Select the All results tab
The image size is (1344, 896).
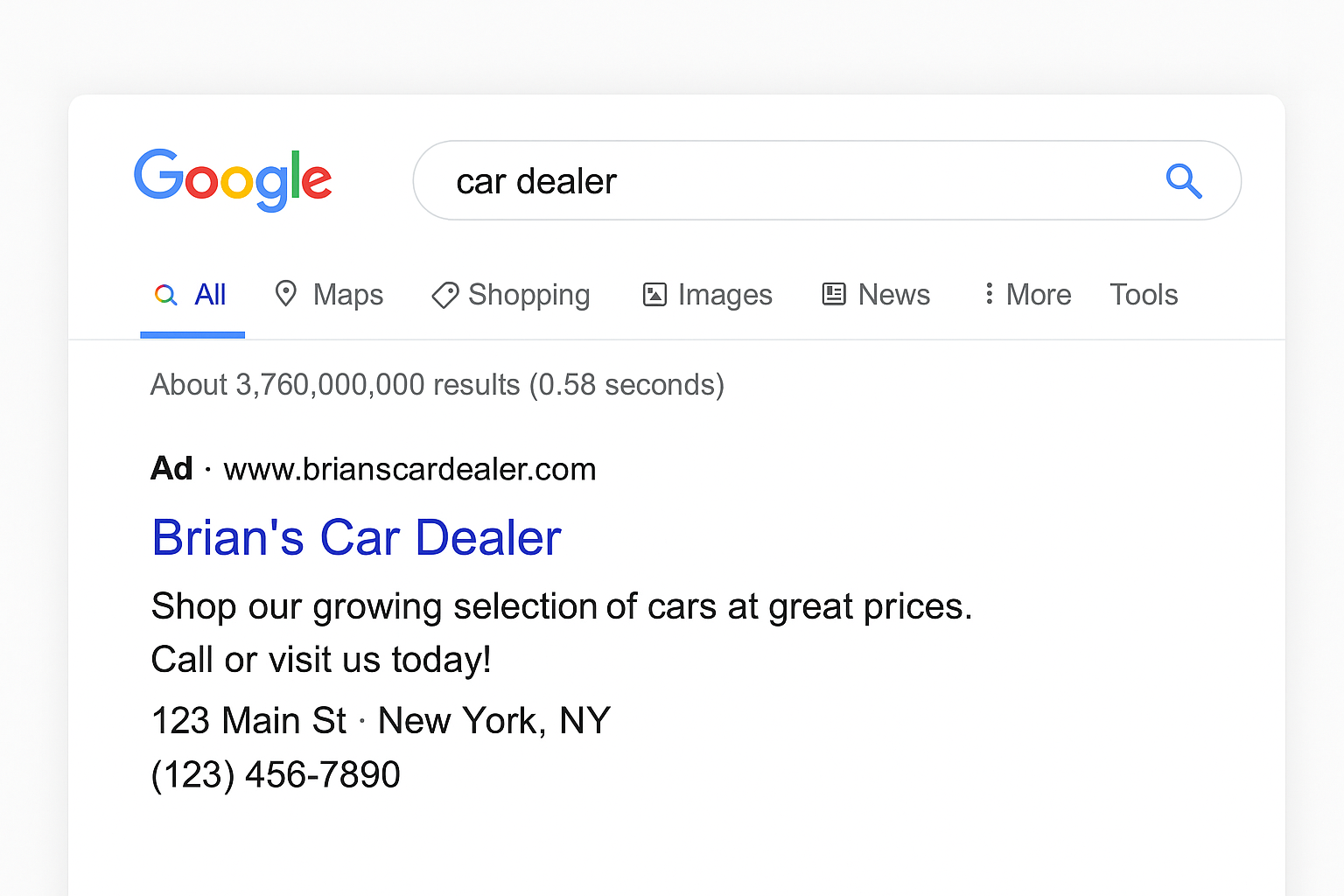[191, 294]
